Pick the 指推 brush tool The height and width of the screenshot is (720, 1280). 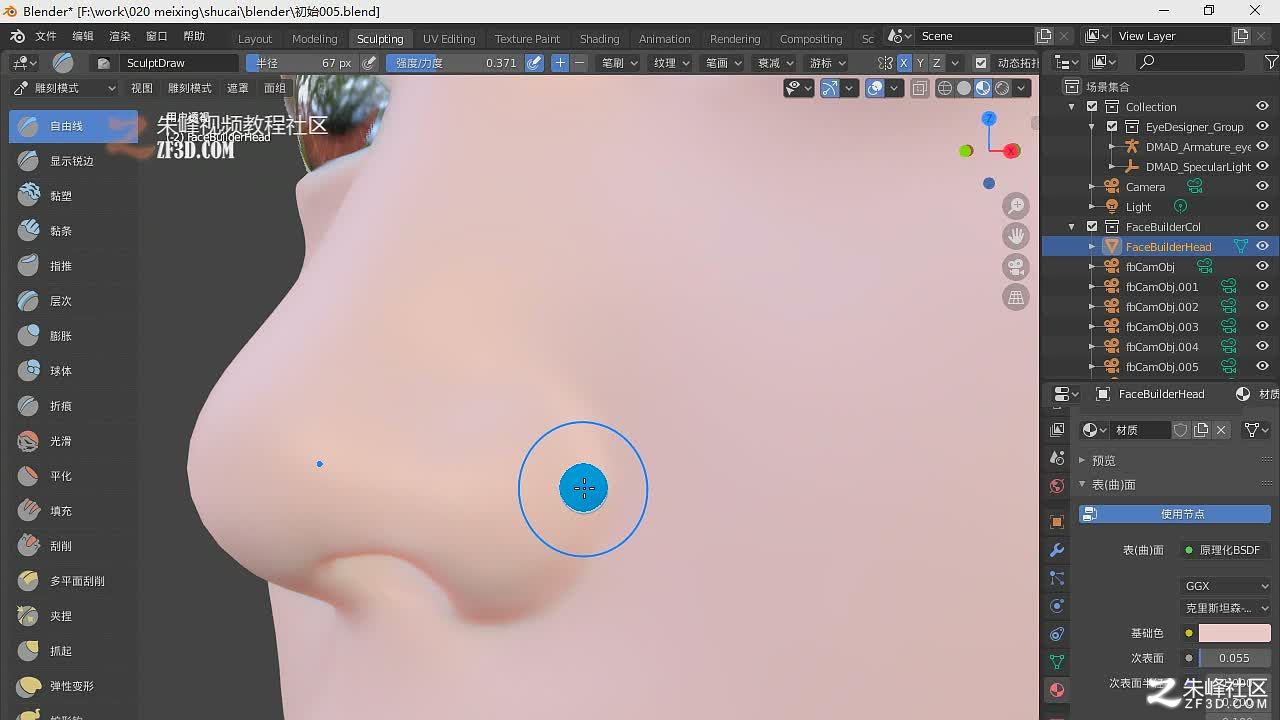pyautogui.click(x=73, y=266)
